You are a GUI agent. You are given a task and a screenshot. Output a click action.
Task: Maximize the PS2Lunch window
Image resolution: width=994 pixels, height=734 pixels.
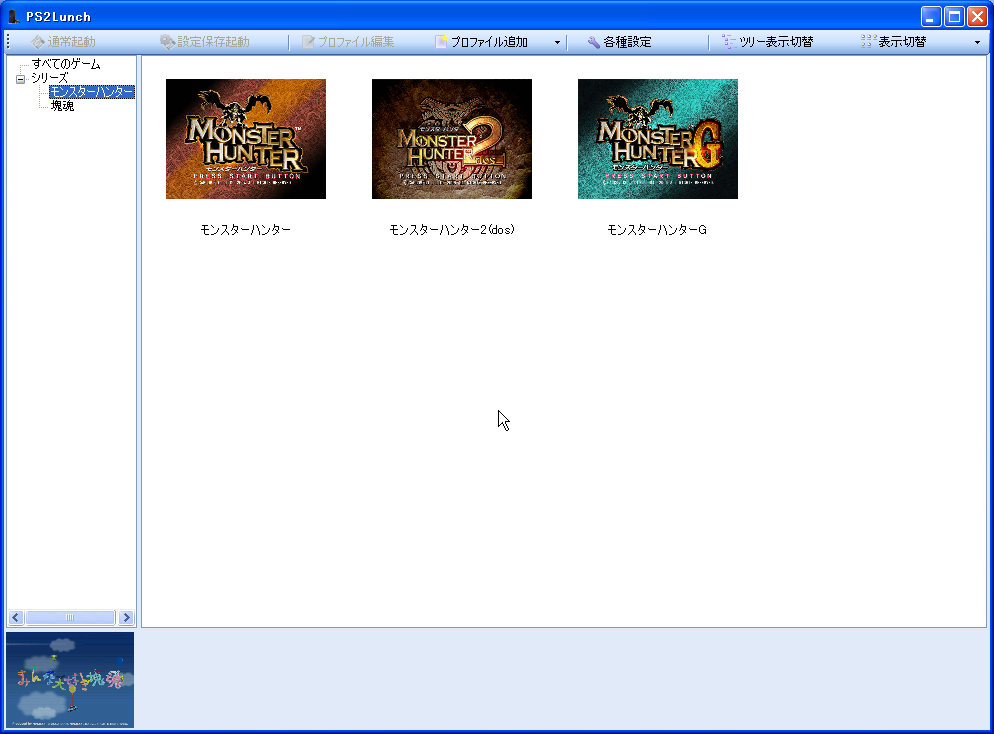(x=954, y=16)
